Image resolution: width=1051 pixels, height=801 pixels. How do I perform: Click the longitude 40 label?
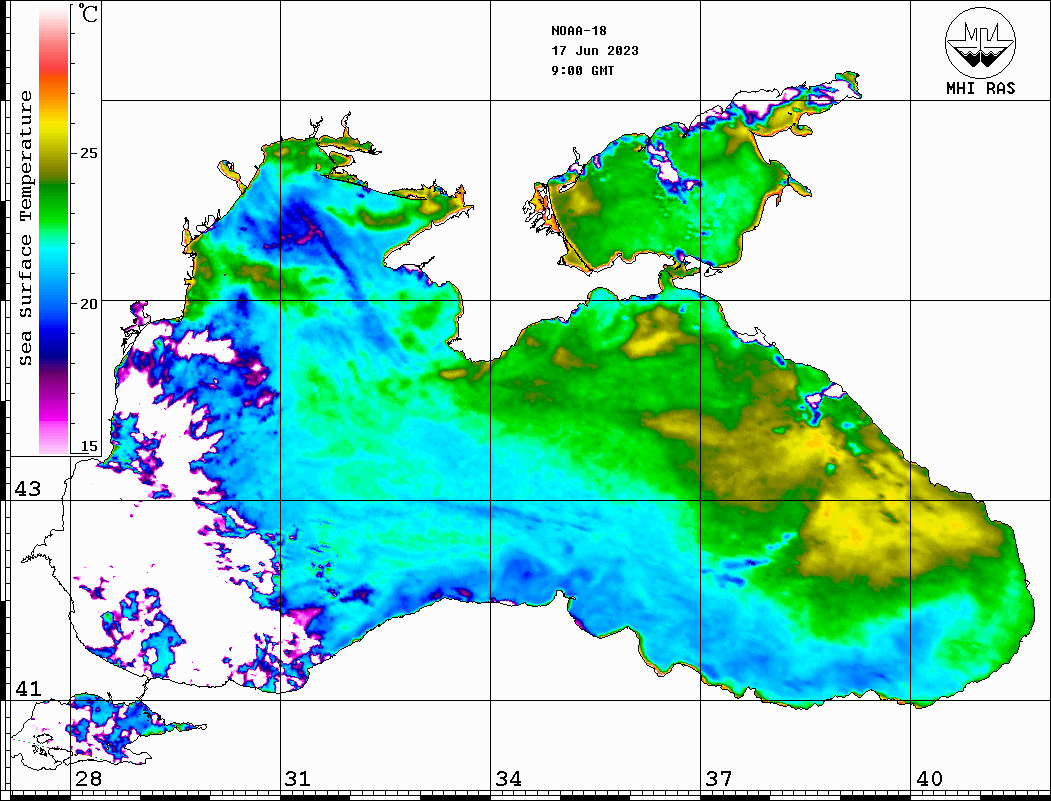coord(927,779)
